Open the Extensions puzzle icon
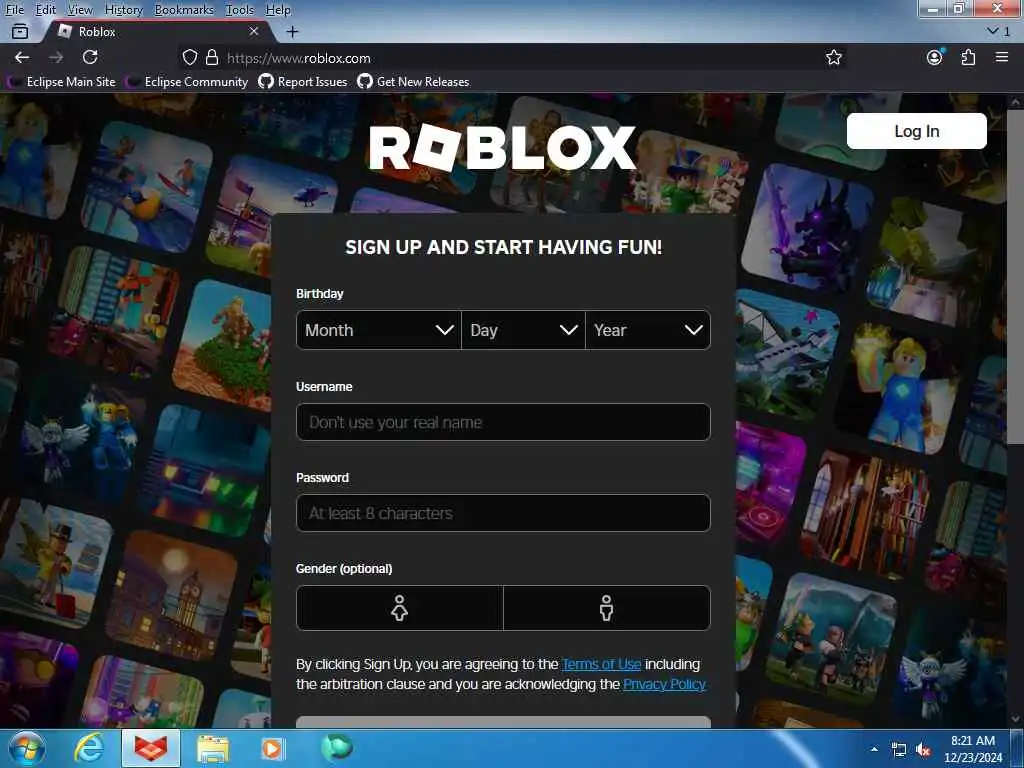Viewport: 1024px width, 768px height. coord(968,57)
